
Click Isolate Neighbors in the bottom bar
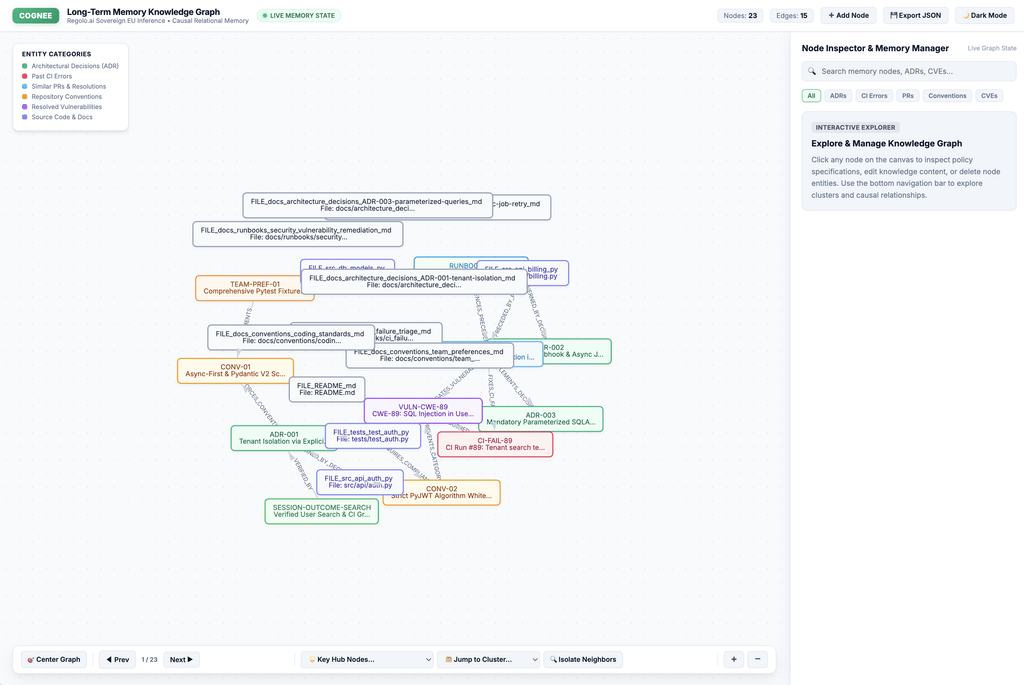pos(583,660)
